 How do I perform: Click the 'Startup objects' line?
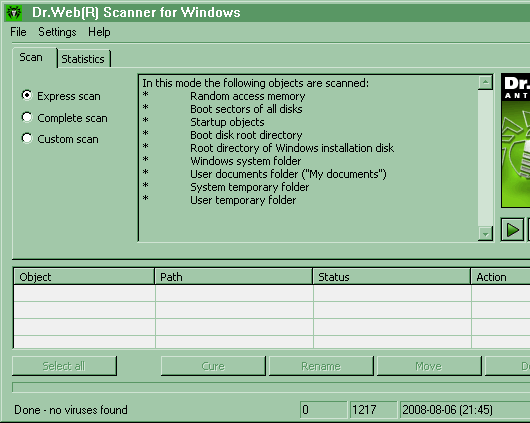(x=227, y=122)
